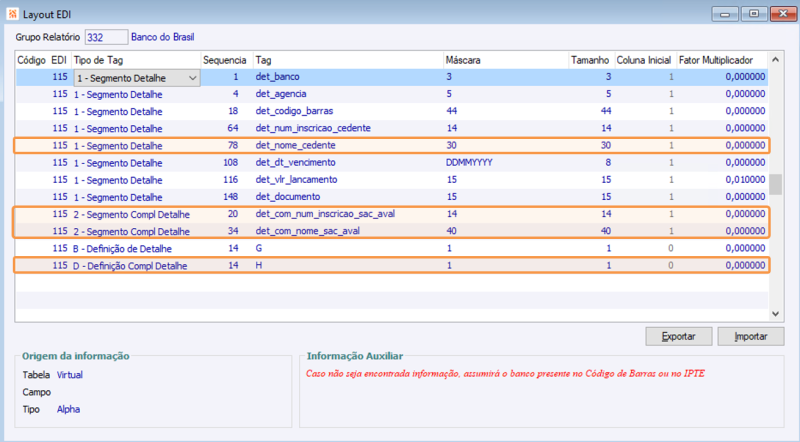Click the D - Definição Compl Detalhe cell
Image resolution: width=800 pixels, height=442 pixels.
coord(130,266)
